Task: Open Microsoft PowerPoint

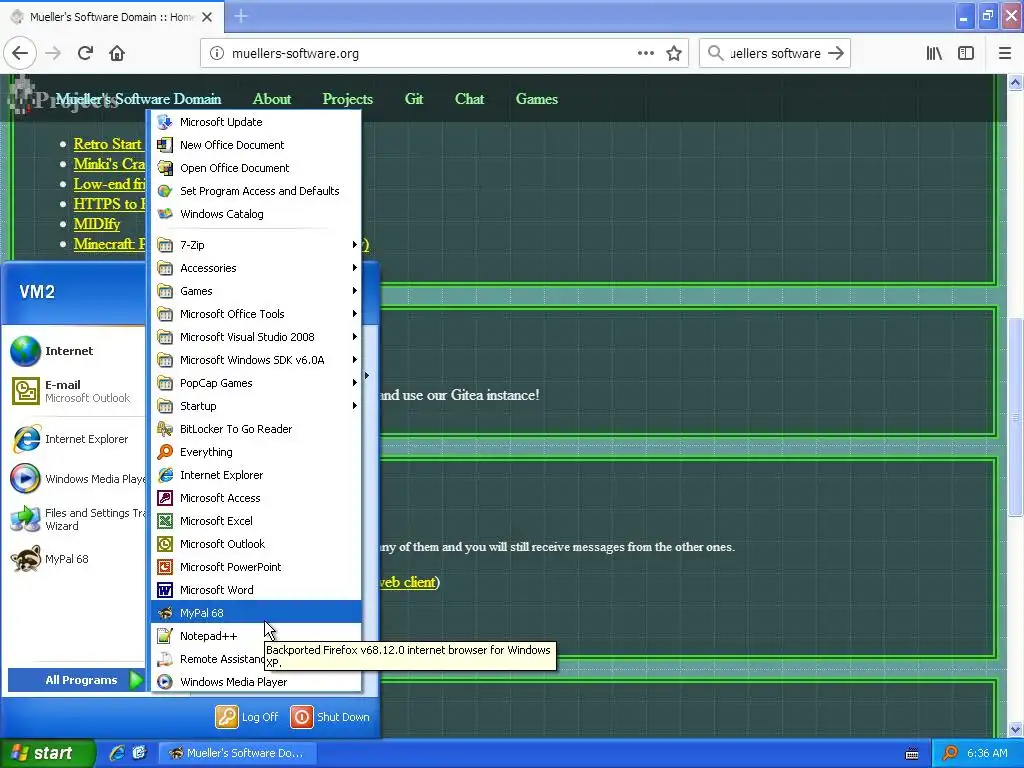Action: (257, 567)
